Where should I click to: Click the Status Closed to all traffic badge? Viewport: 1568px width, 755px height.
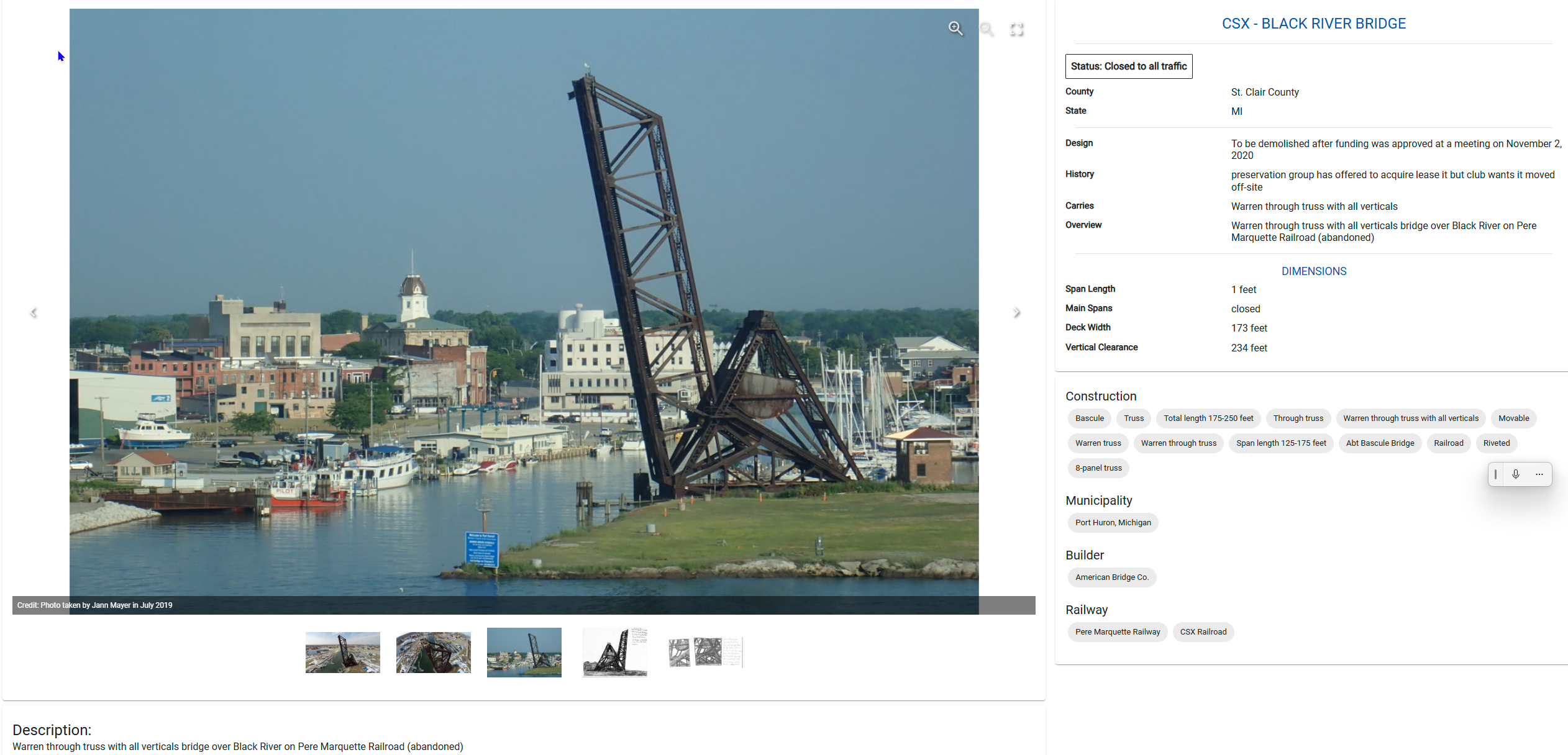tap(1128, 66)
